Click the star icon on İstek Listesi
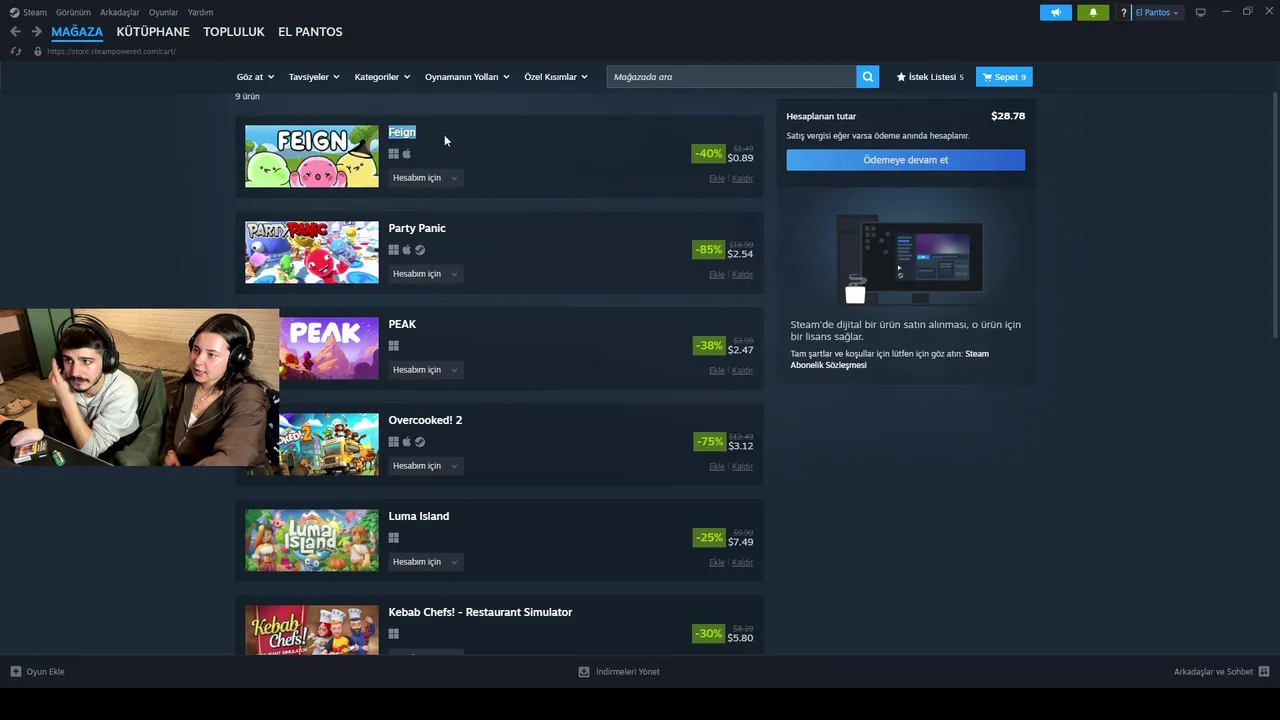The image size is (1280, 720). [x=901, y=77]
